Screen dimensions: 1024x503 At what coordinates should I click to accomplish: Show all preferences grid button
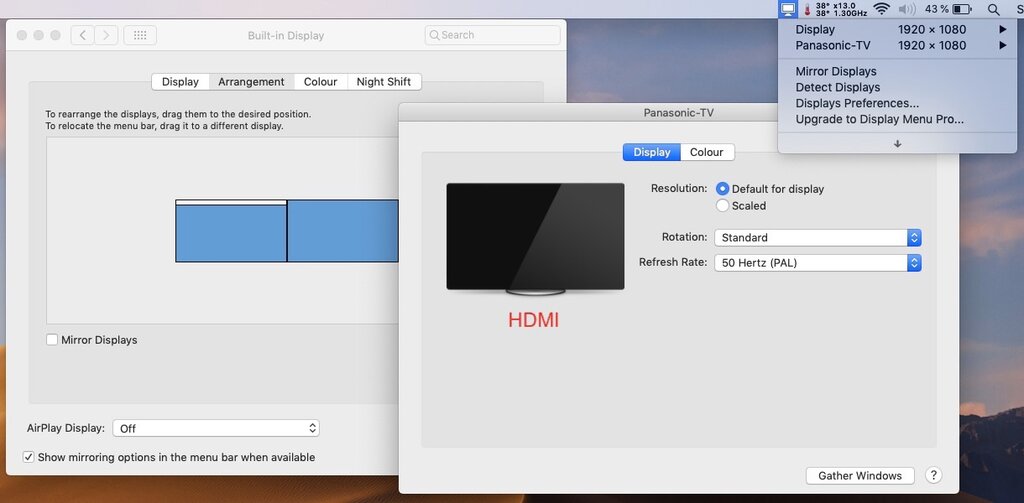tap(140, 35)
